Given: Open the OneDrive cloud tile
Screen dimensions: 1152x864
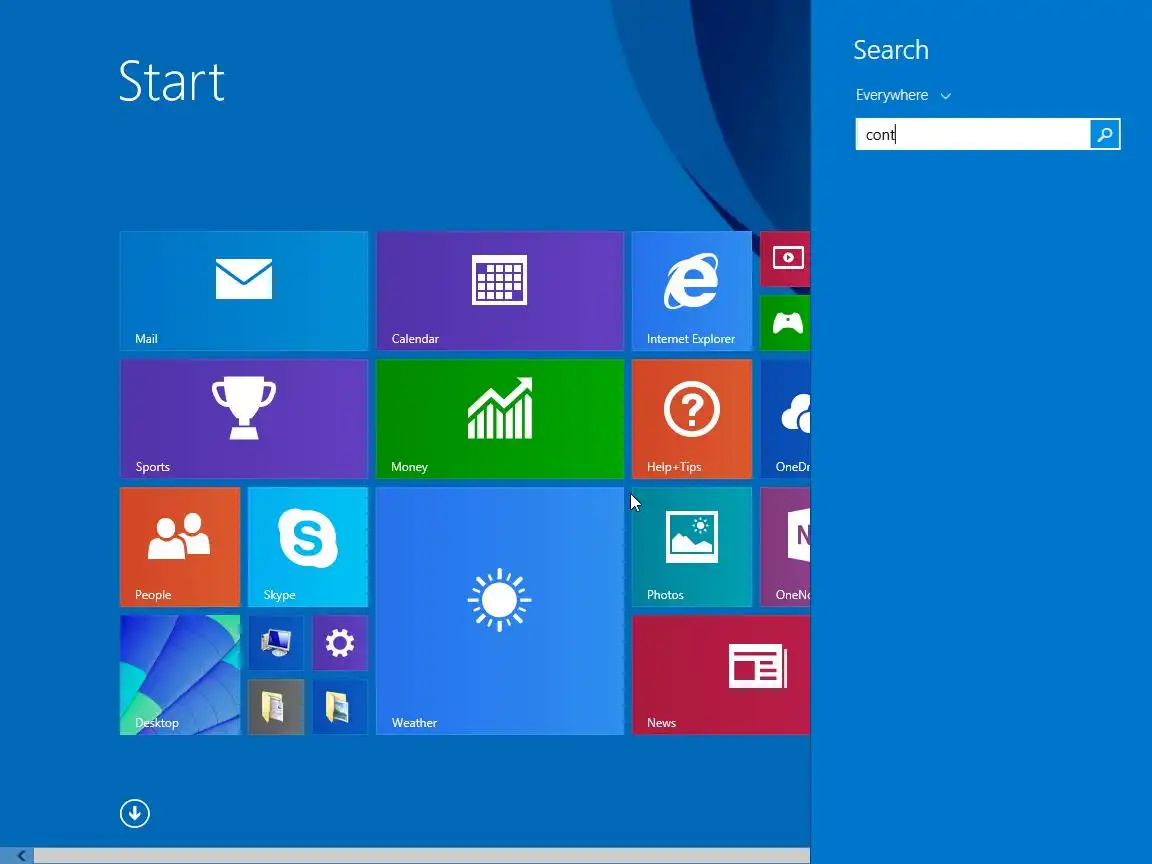Looking at the screenshot, I should click(785, 419).
